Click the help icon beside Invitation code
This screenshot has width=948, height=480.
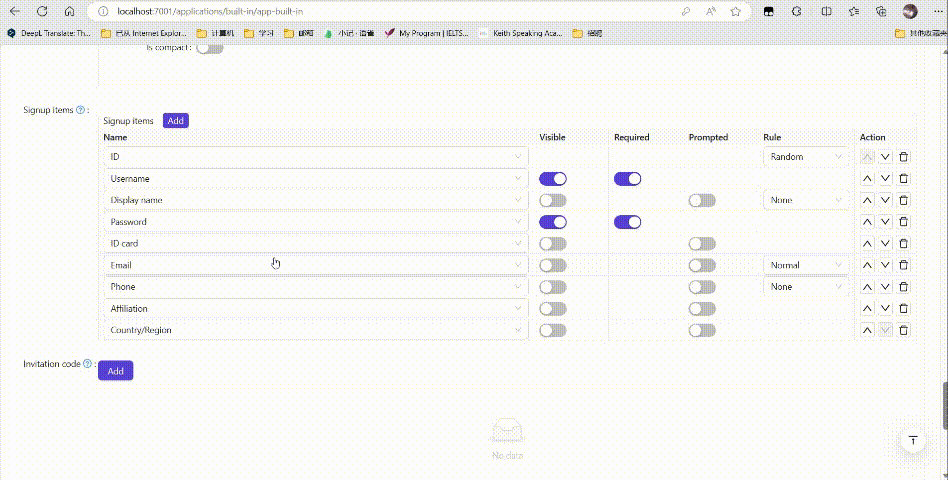tap(87, 364)
